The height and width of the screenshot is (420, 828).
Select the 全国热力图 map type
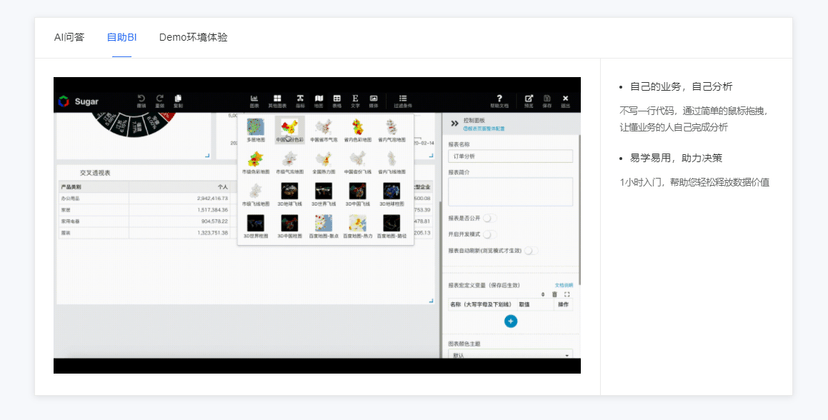coord(323,162)
